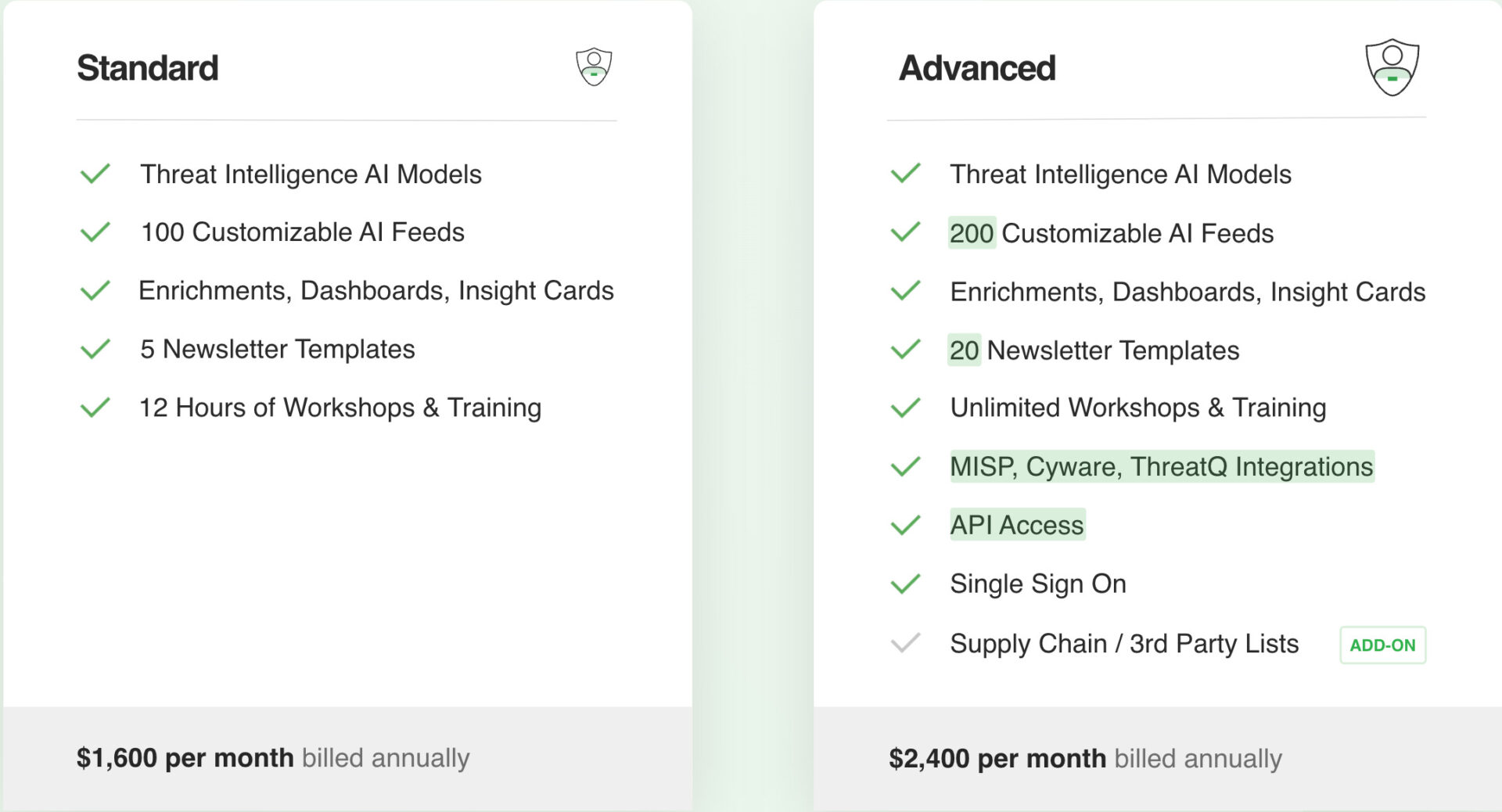Select the Advanced plan heading
Viewport: 1502px width, 812px height.
click(x=977, y=68)
